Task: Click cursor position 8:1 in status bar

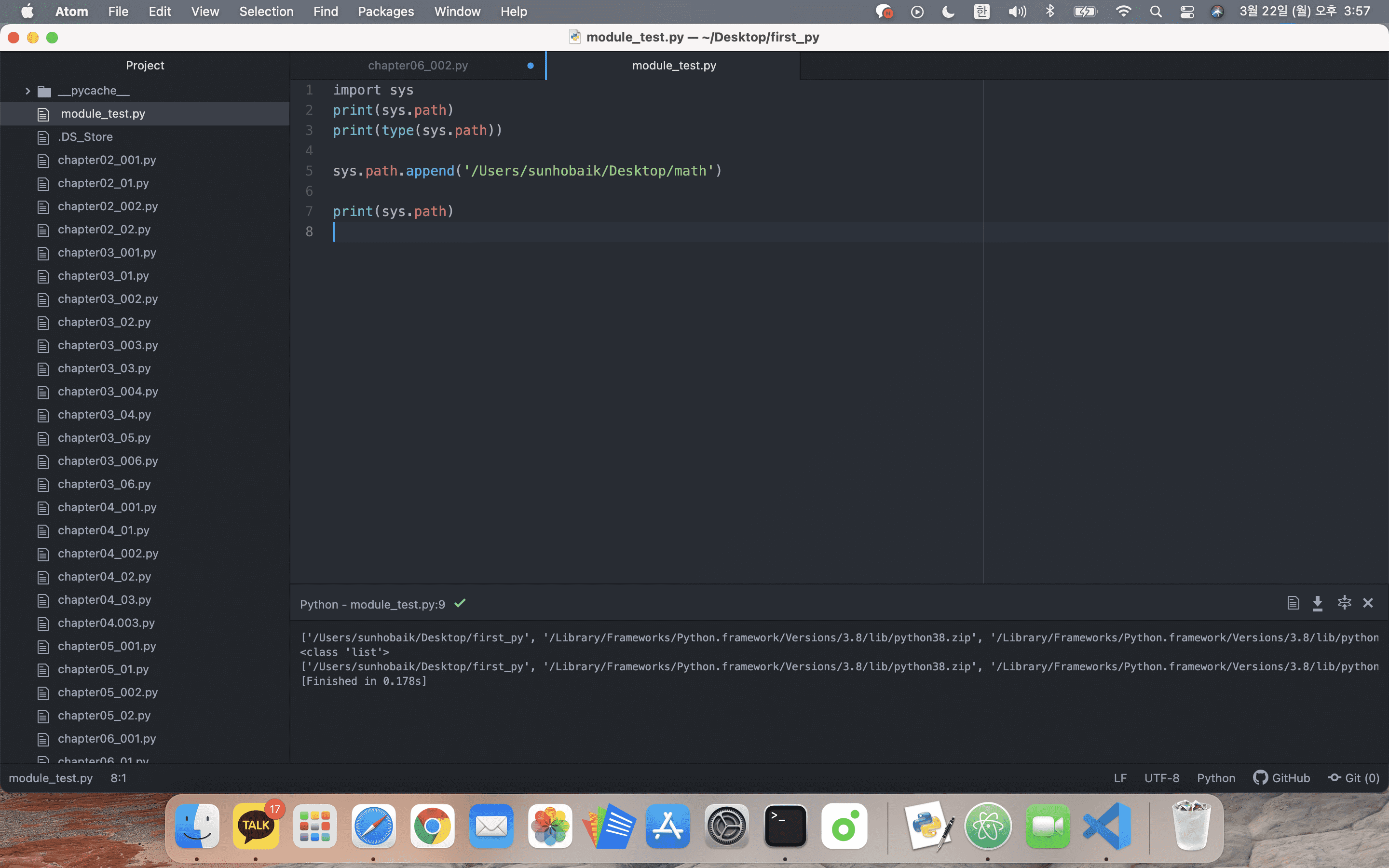Action: pyautogui.click(x=118, y=778)
